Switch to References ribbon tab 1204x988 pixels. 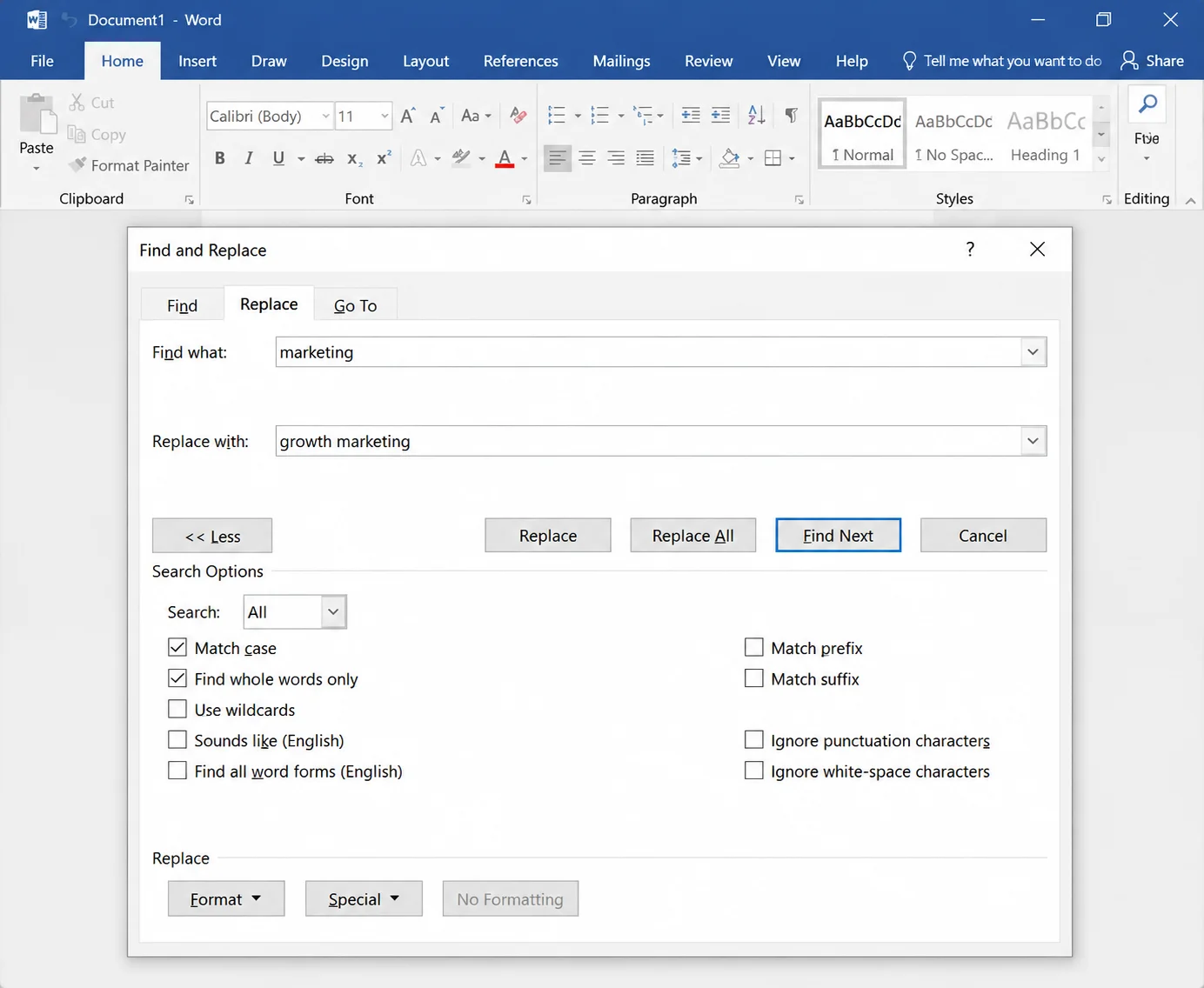point(520,61)
